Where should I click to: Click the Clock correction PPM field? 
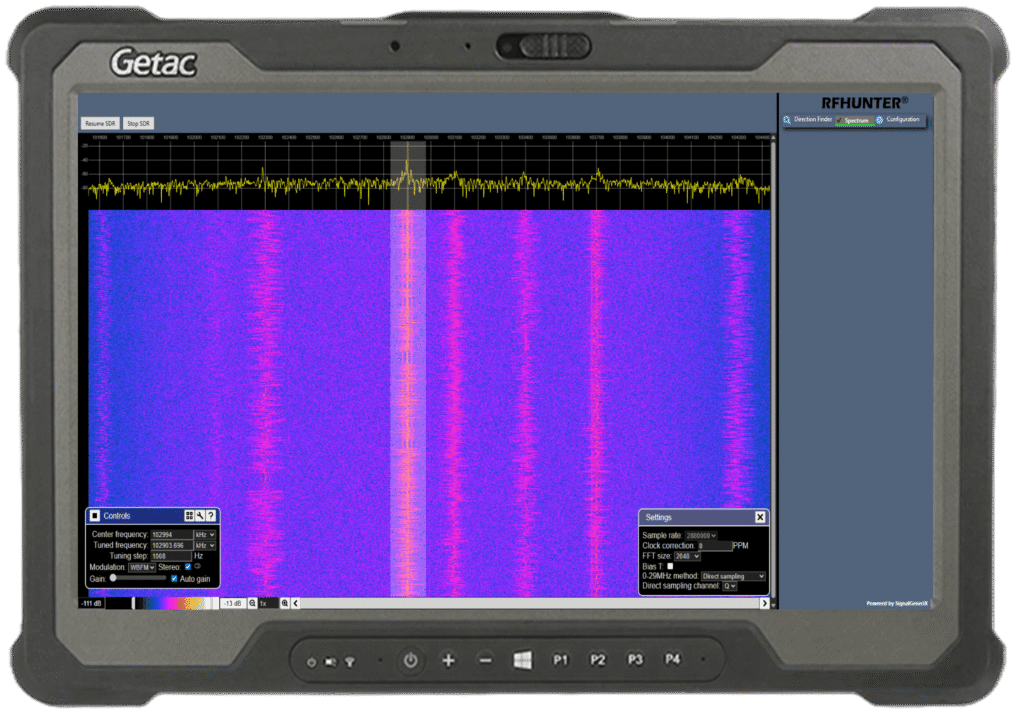coord(714,545)
